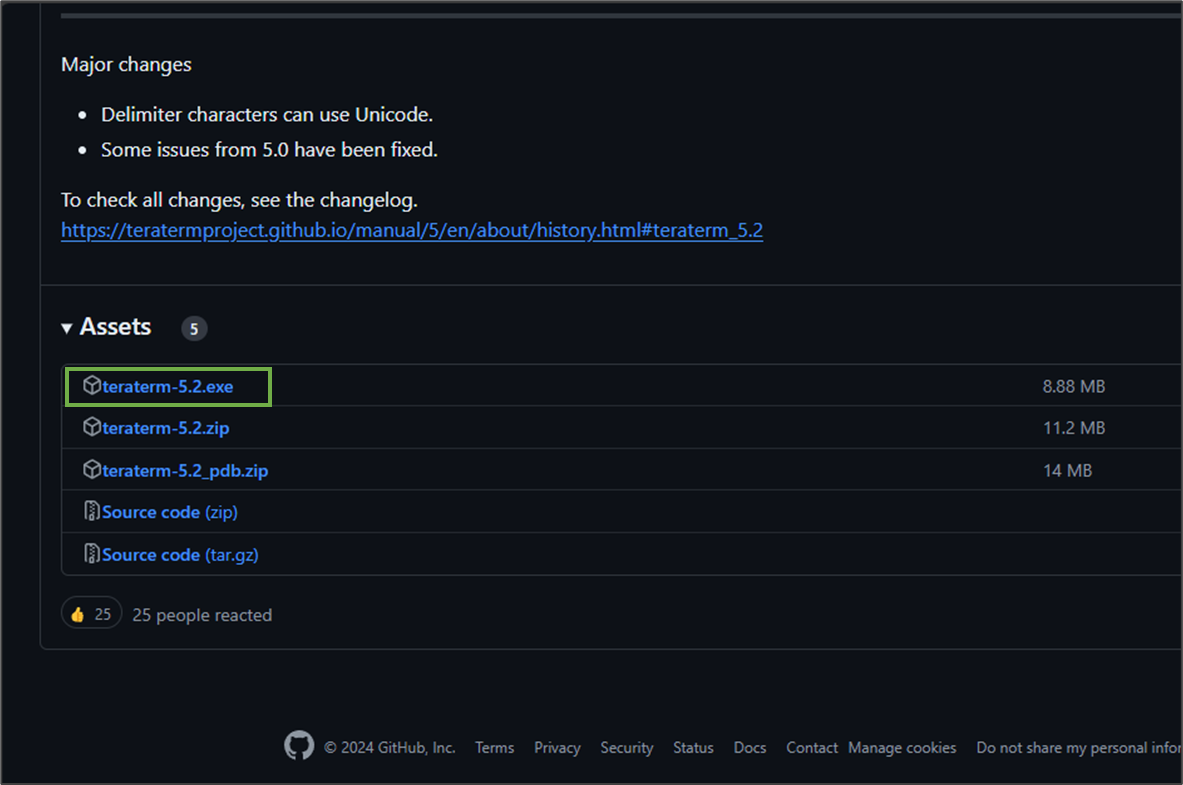The image size is (1183, 785).
Task: Download Source code (zip)
Action: click(x=170, y=513)
